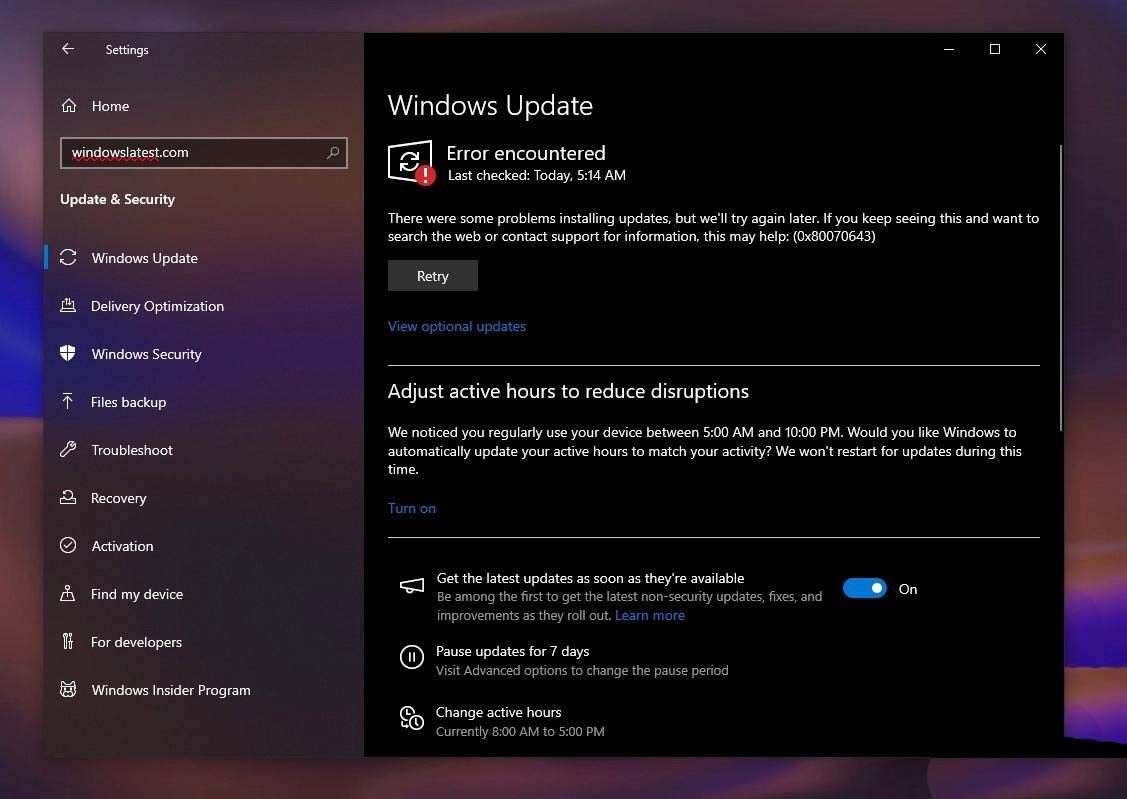The width and height of the screenshot is (1127, 799).
Task: Click the active hours clock icon
Action: tap(412, 718)
